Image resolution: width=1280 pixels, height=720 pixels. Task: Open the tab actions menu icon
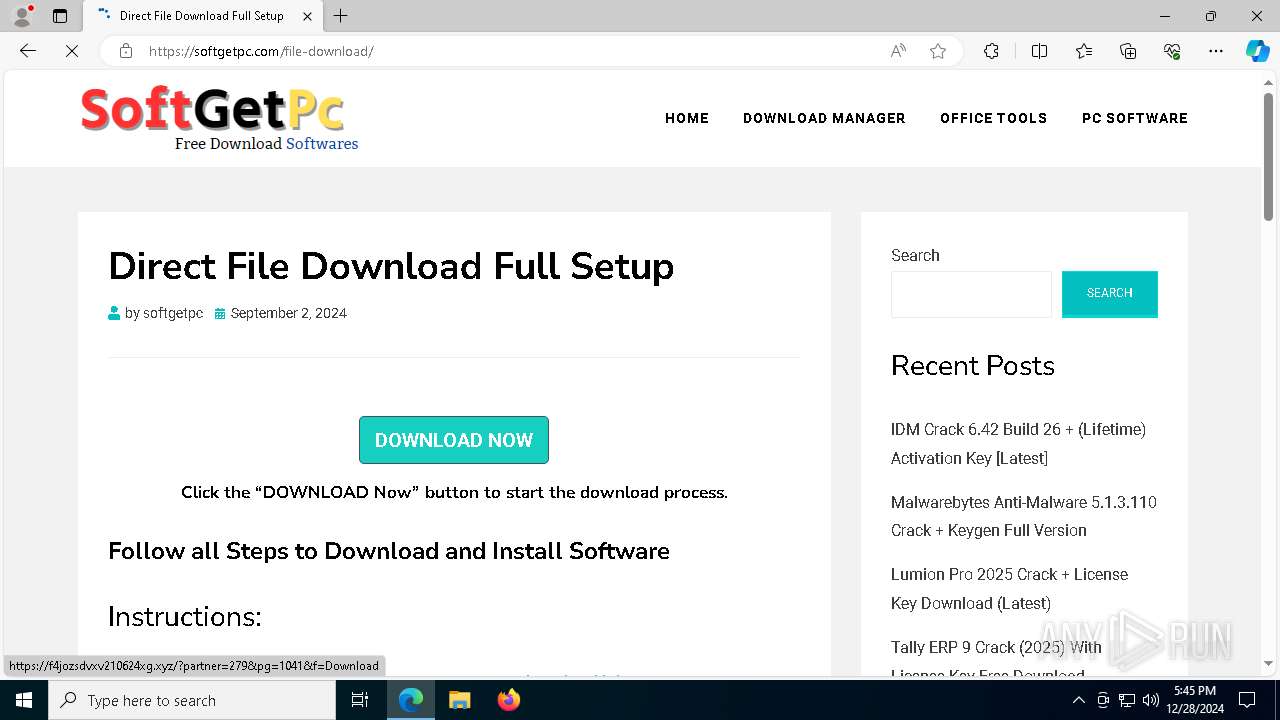click(60, 16)
